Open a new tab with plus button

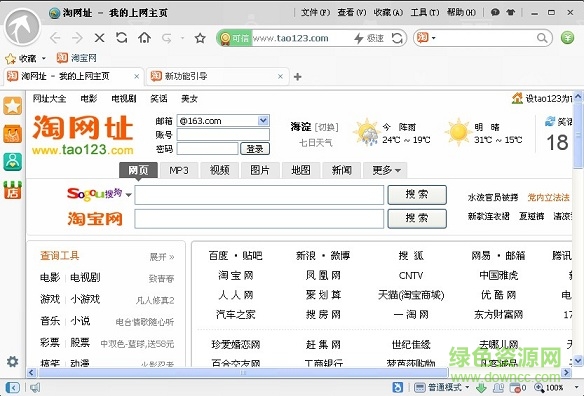[297, 77]
